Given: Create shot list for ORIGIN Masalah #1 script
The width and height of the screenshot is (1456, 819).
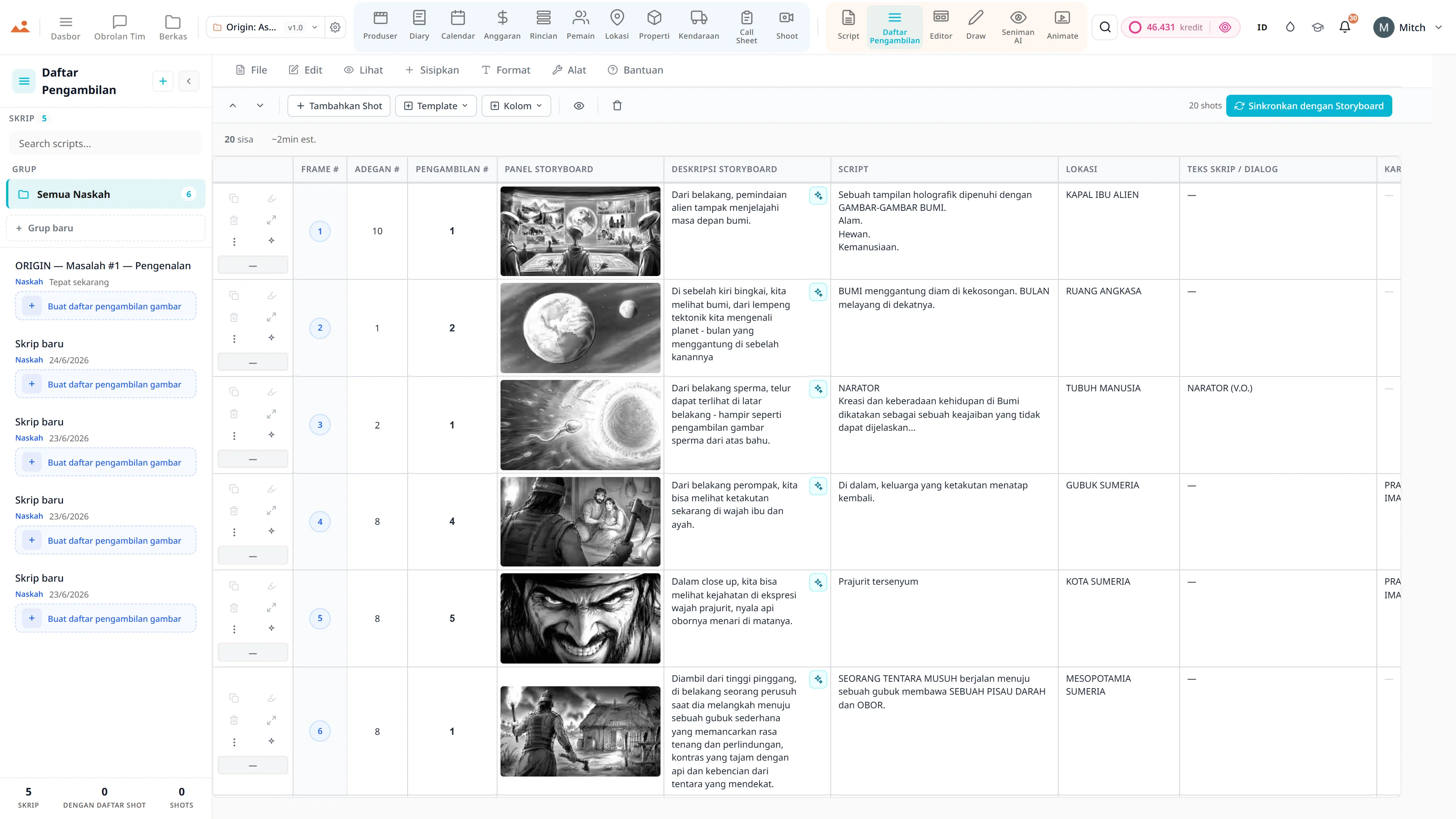Looking at the screenshot, I should (106, 306).
